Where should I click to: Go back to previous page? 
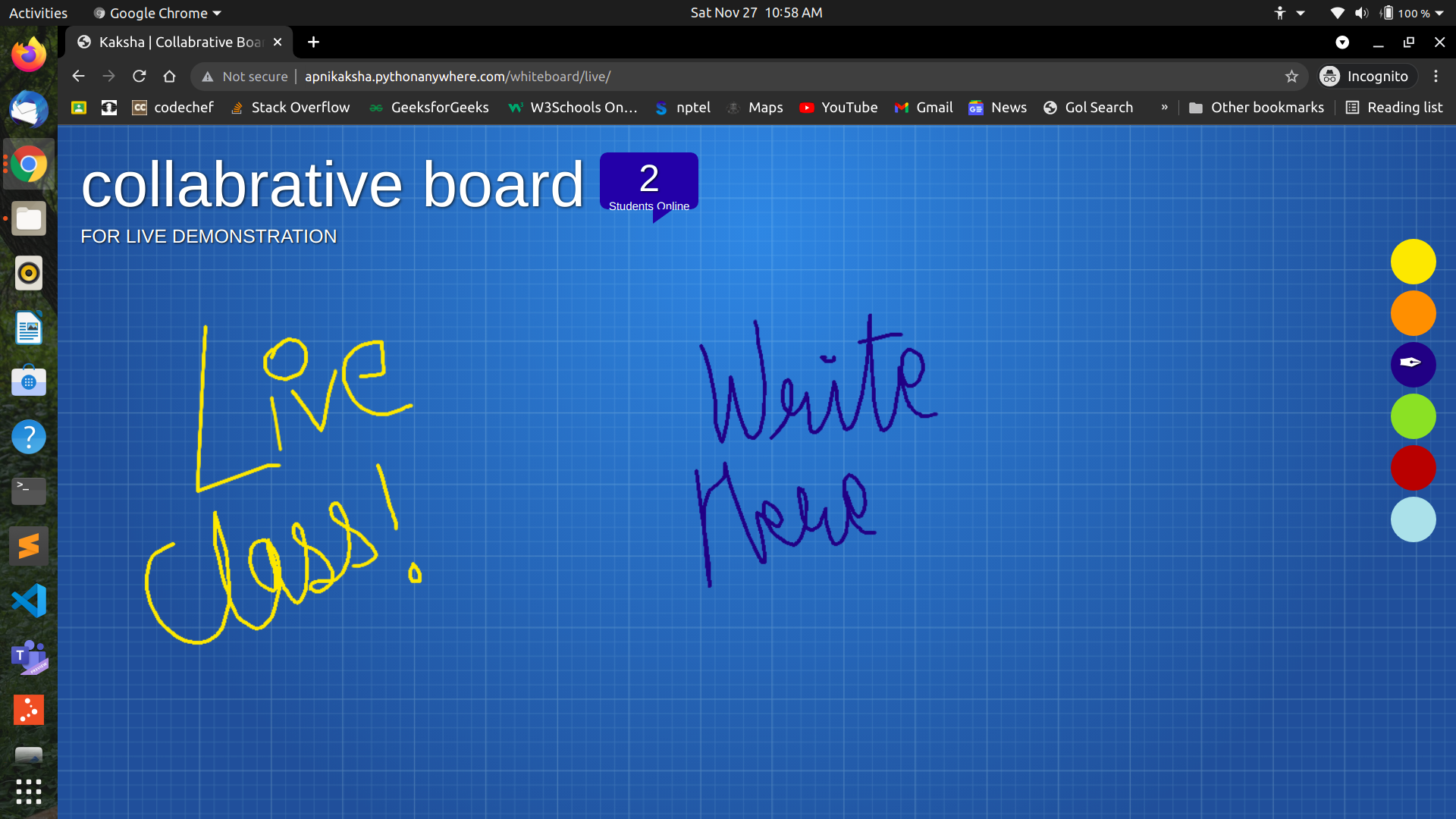coord(78,77)
